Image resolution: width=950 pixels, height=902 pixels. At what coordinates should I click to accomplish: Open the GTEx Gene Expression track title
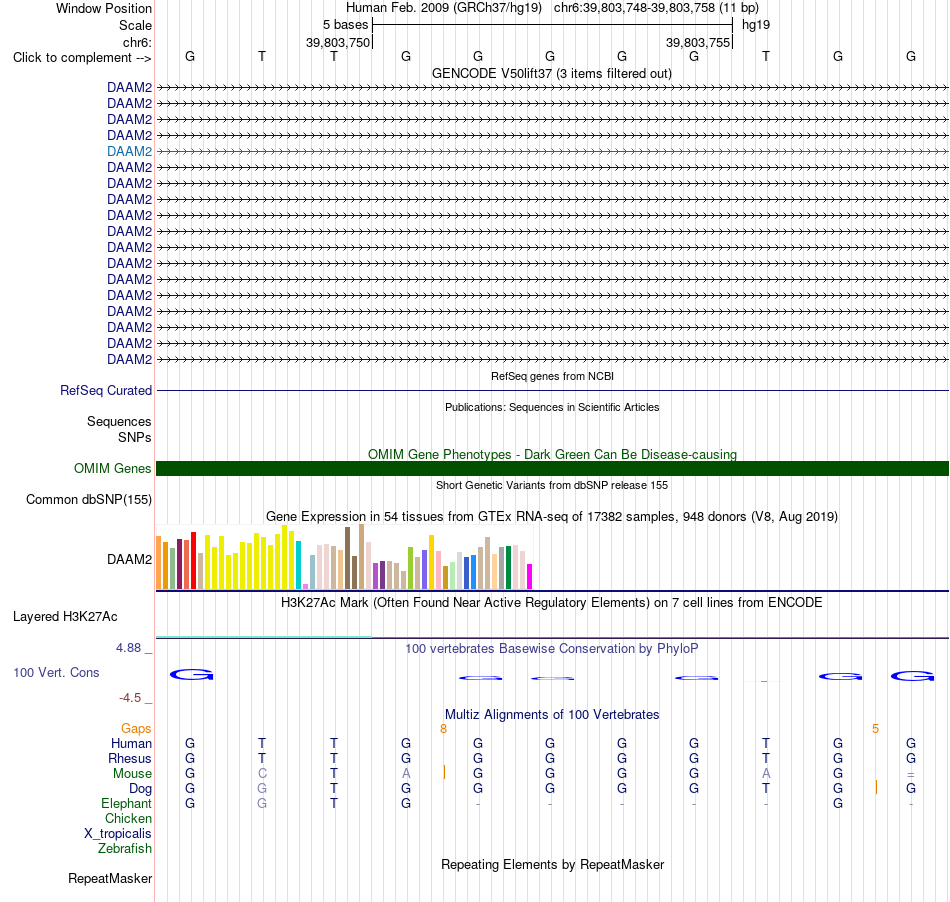coord(552,517)
